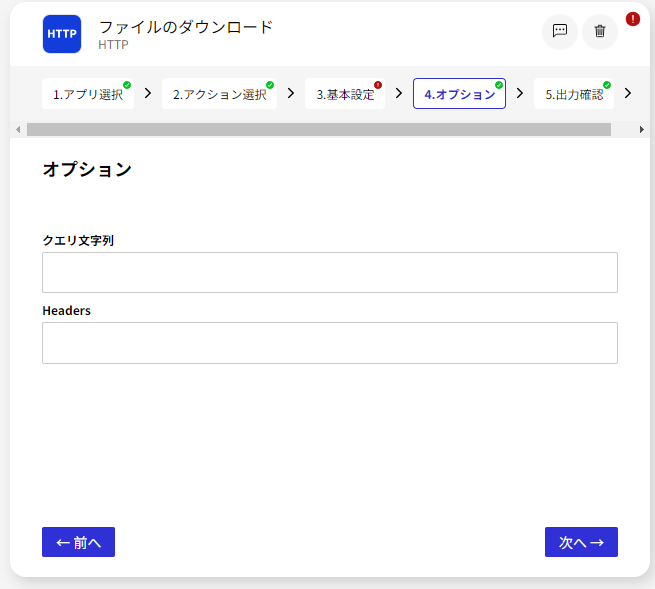This screenshot has width=655, height=589.
Task: Select the 4.オプション step tab
Action: pyautogui.click(x=459, y=94)
